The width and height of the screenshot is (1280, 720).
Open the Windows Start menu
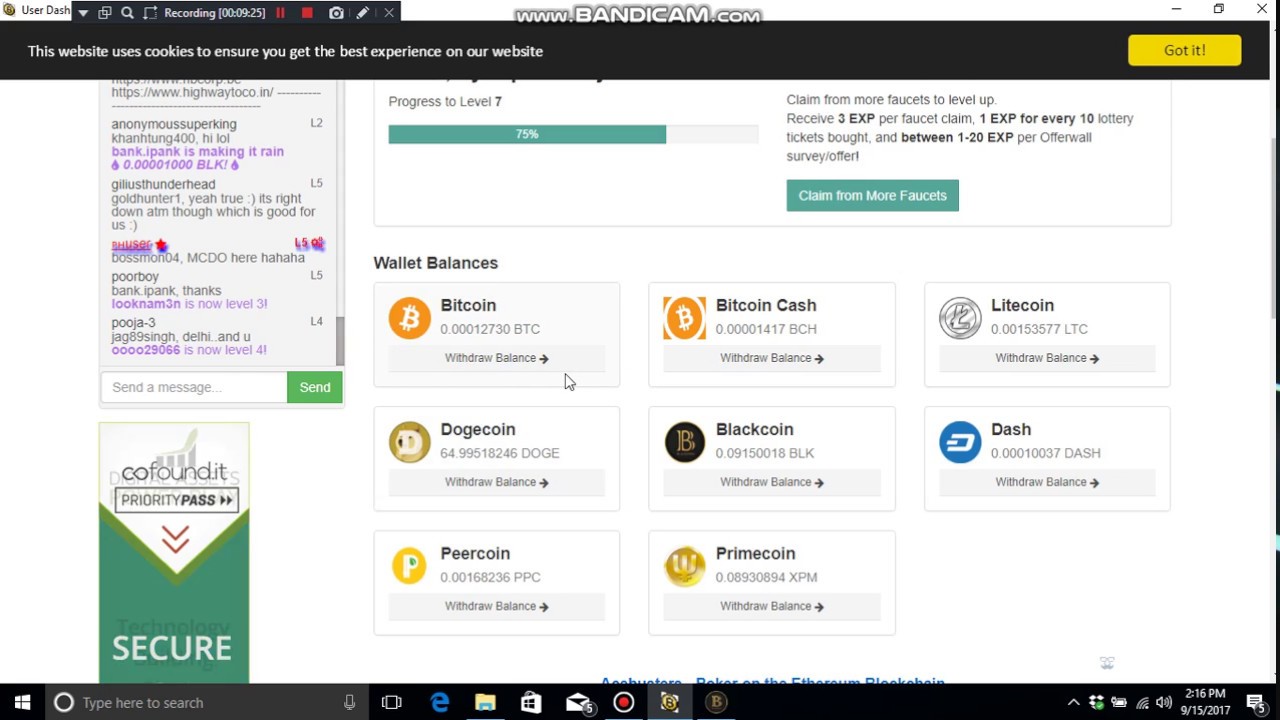pyautogui.click(x=23, y=702)
